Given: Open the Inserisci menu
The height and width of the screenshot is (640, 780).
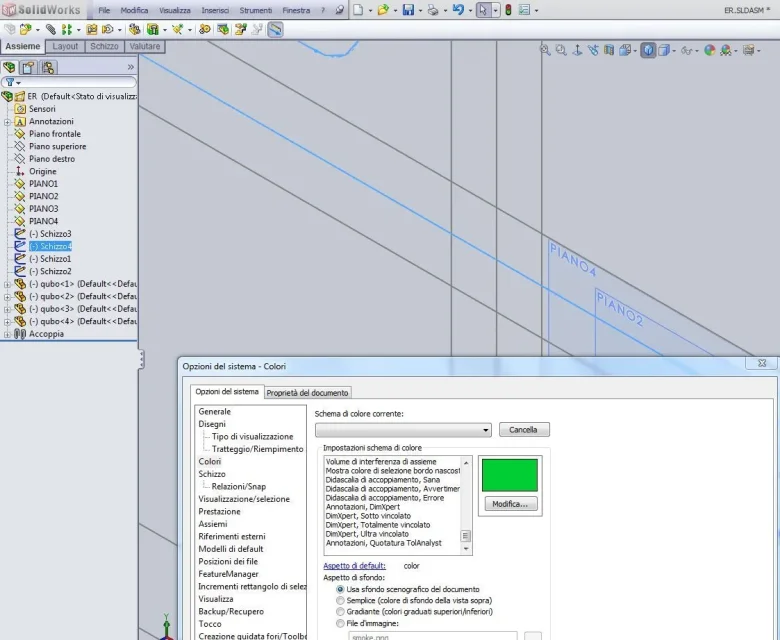Looking at the screenshot, I should click(x=215, y=10).
